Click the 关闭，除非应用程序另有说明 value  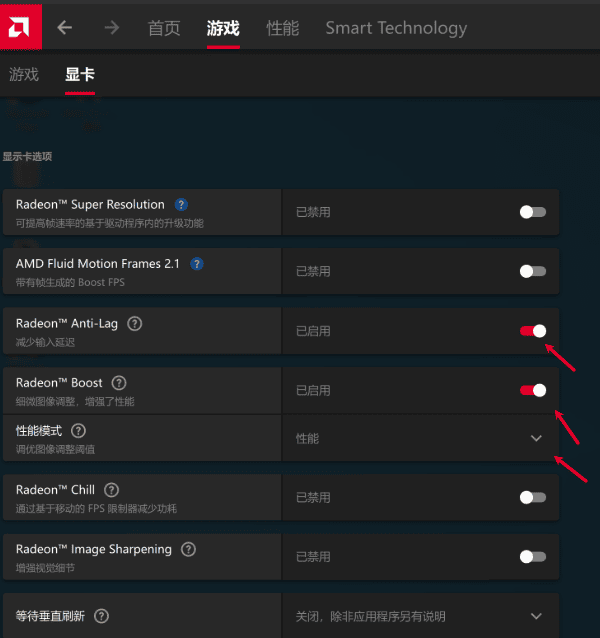pos(370,617)
